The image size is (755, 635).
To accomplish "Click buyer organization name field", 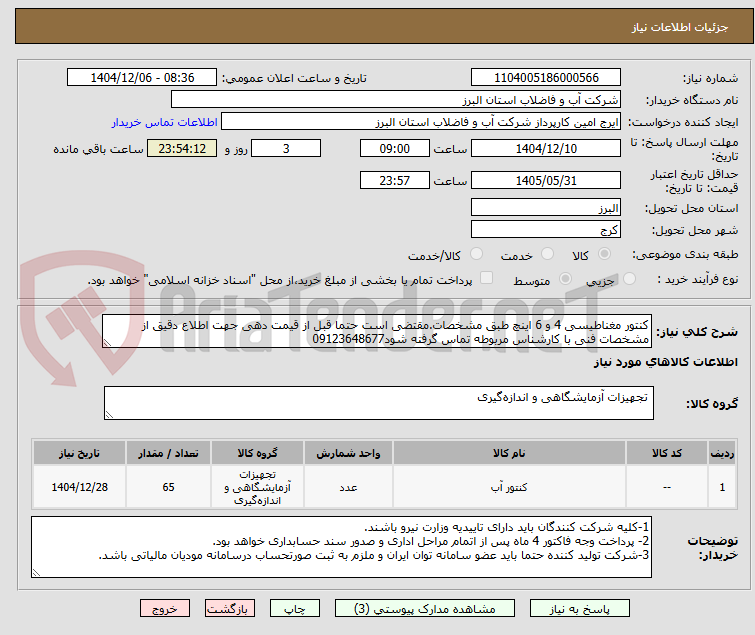I will pyautogui.click(x=396, y=100).
